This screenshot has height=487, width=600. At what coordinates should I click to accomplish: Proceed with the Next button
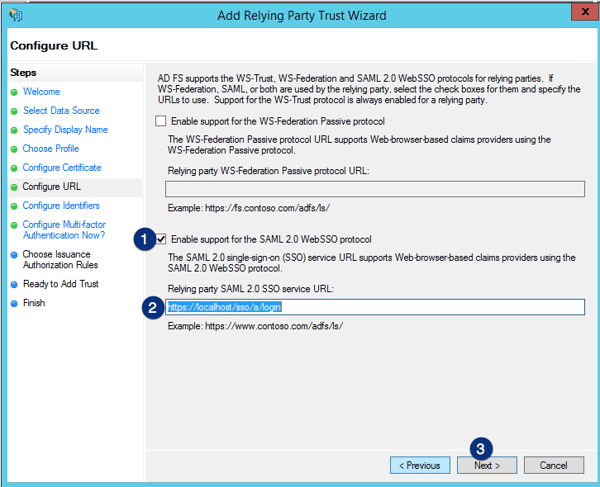[487, 465]
